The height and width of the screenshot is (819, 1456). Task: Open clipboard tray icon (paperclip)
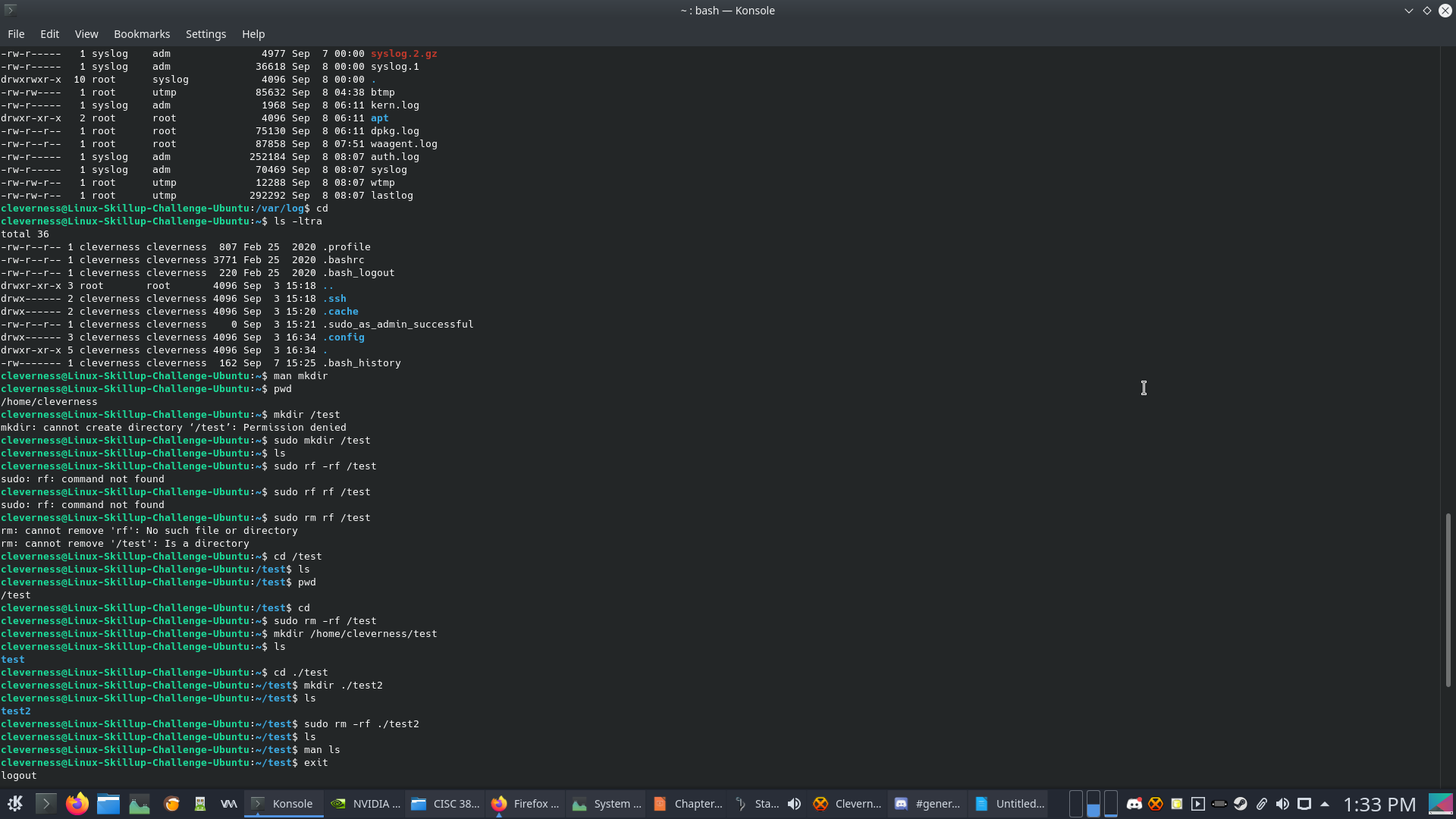(x=1262, y=804)
